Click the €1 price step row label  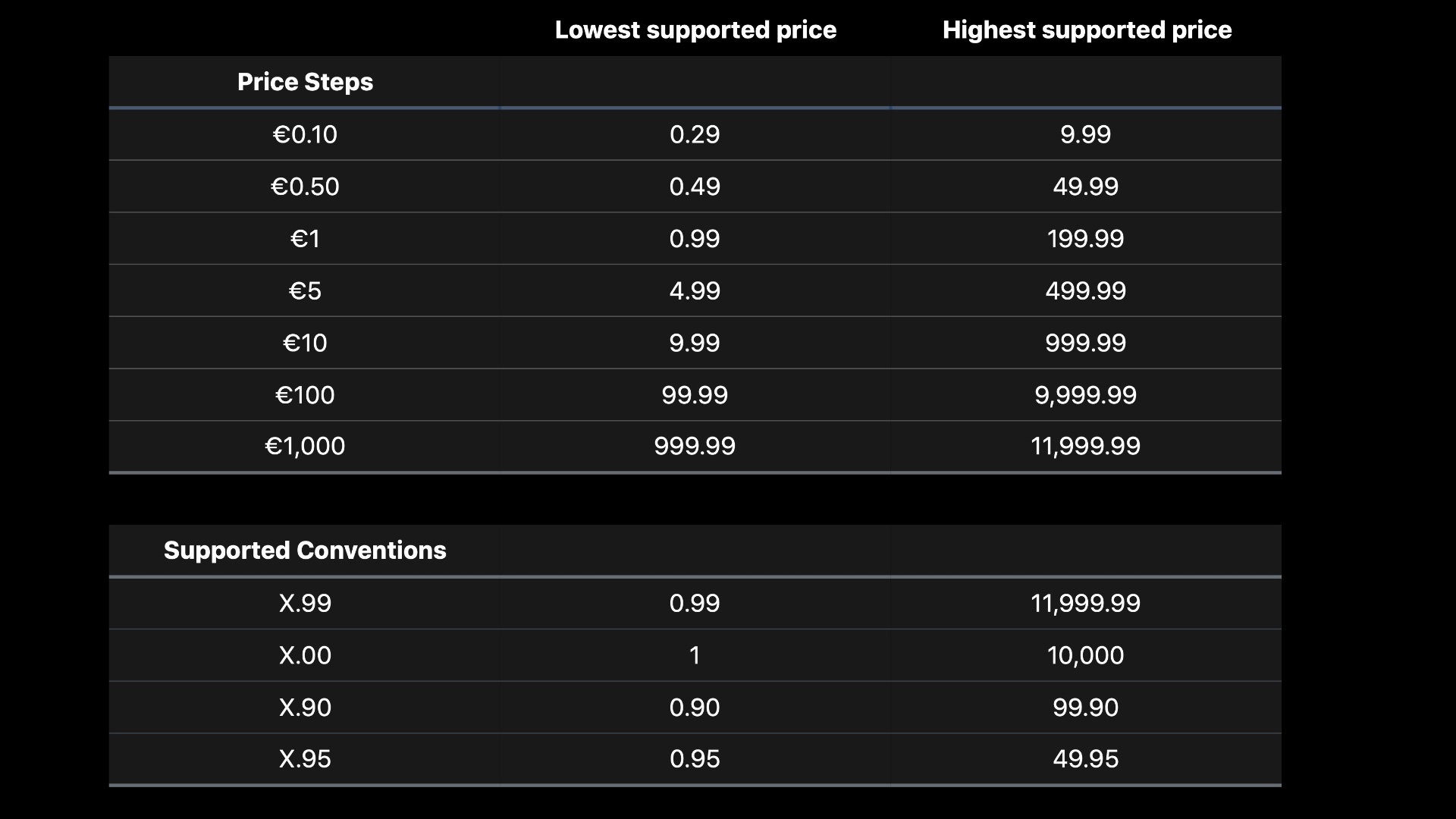pos(305,239)
